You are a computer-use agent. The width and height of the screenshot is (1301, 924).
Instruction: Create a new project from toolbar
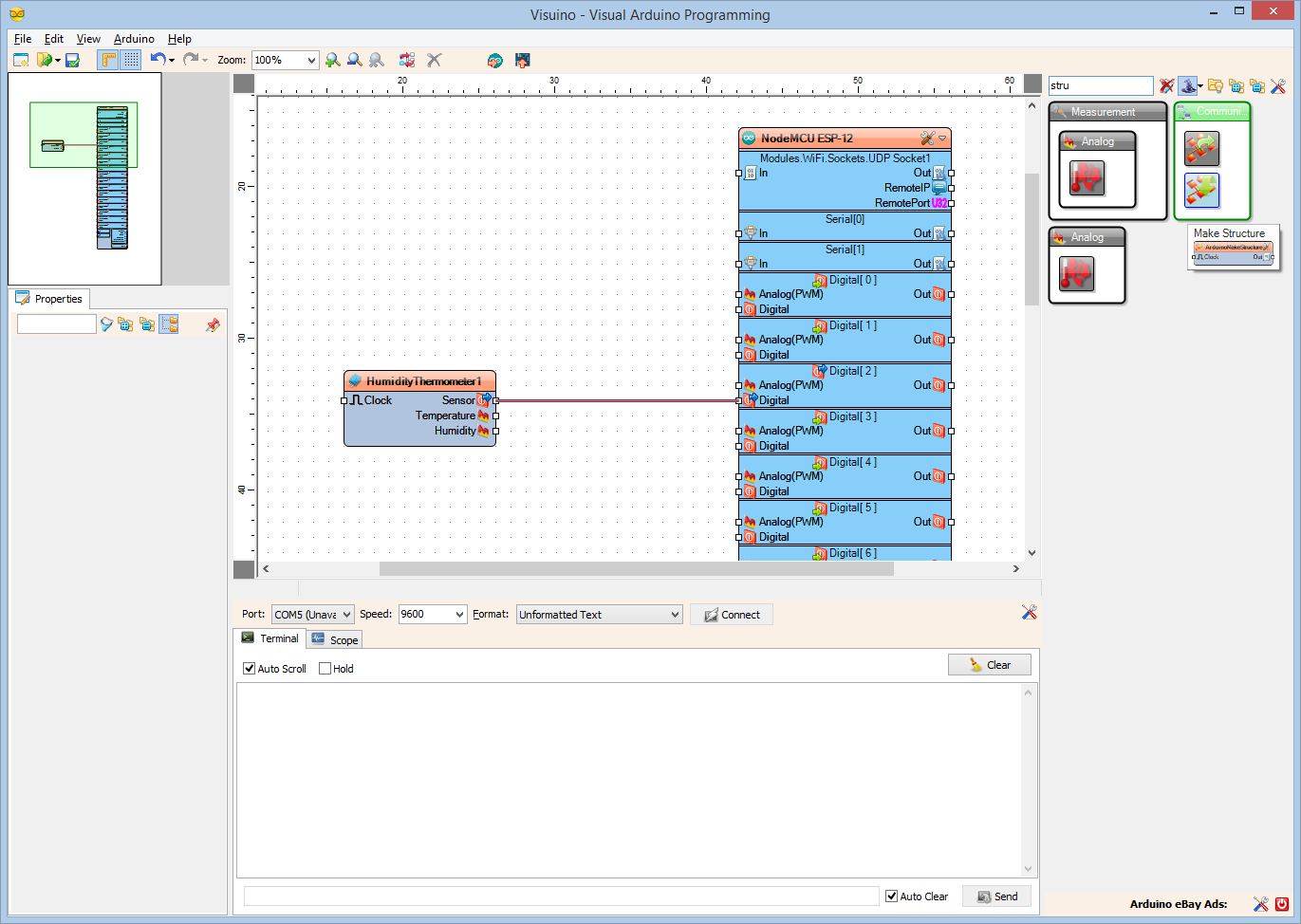click(21, 60)
